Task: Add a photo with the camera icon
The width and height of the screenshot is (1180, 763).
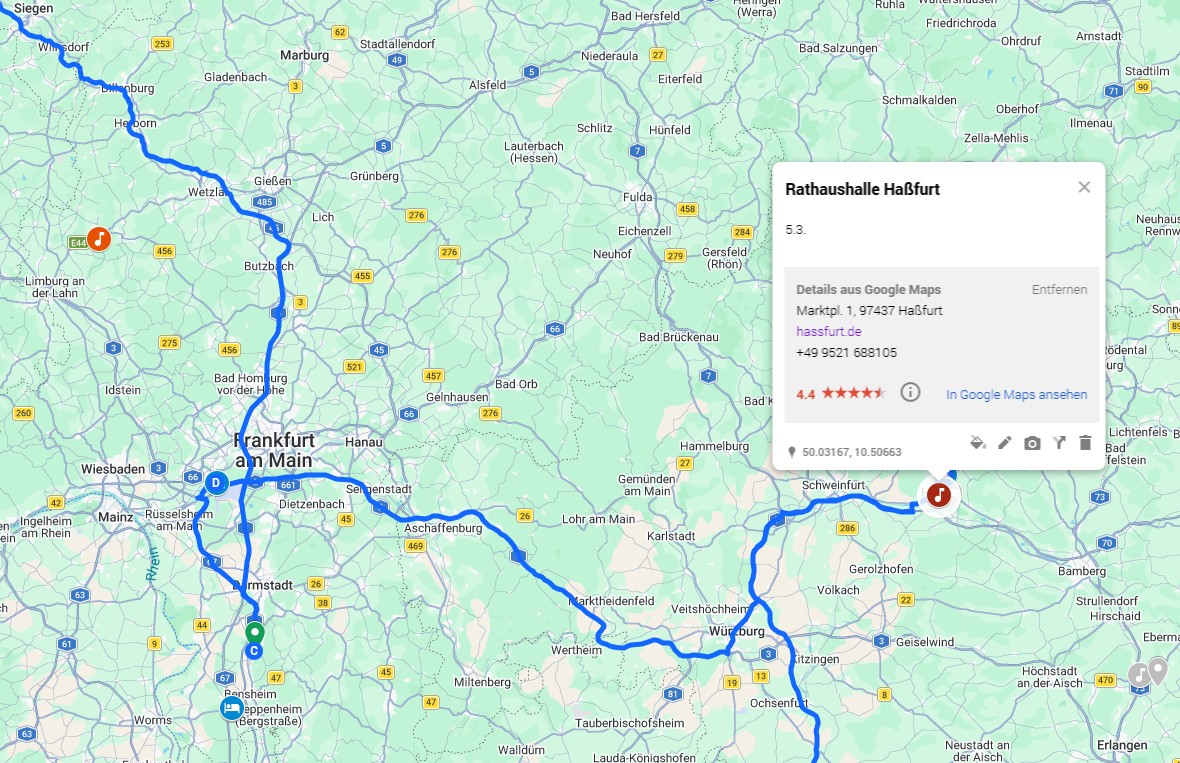Action: [x=1032, y=443]
